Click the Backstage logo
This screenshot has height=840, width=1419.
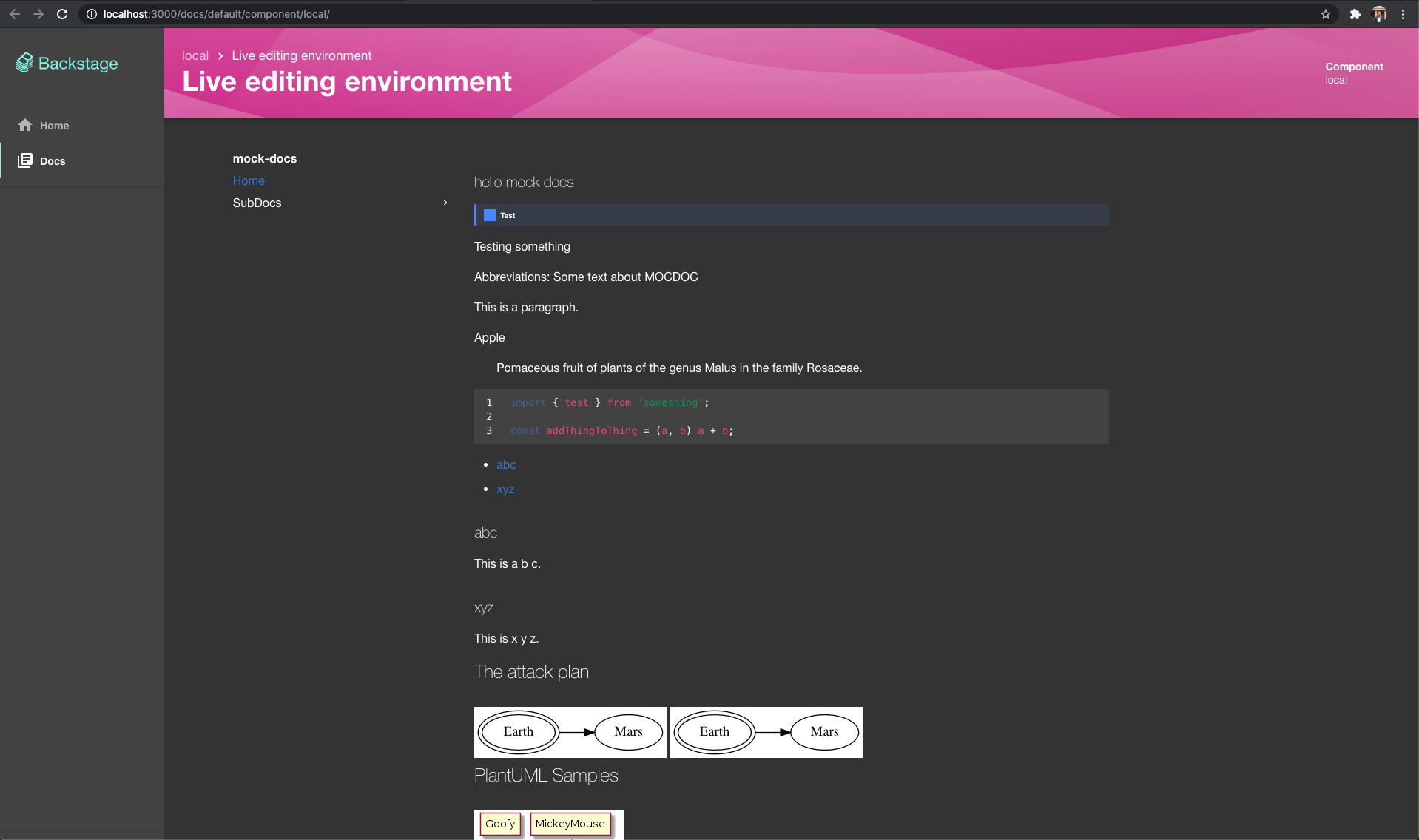[x=67, y=64]
